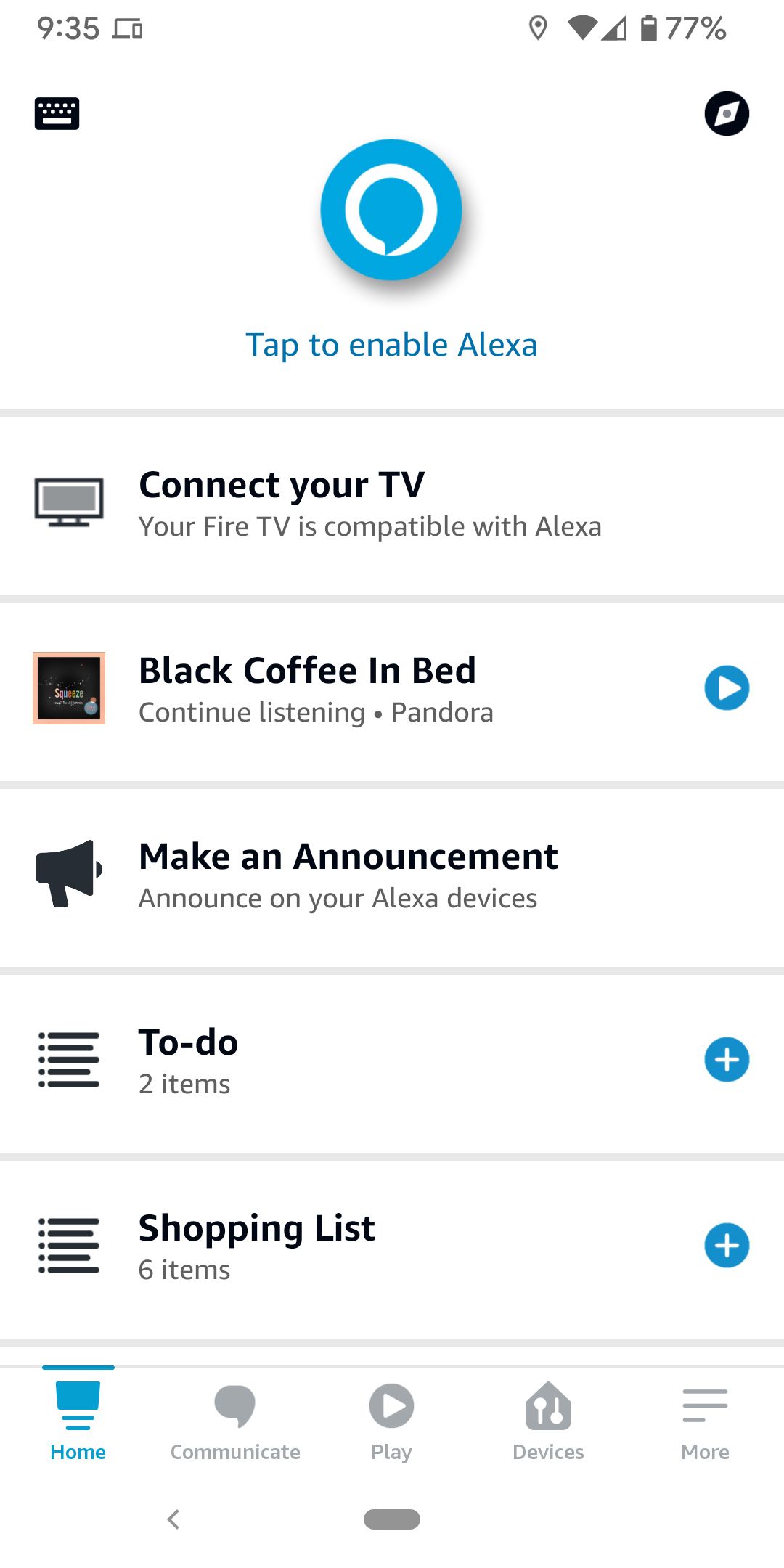
Task: Select the To-do list icon
Action: point(68,1059)
